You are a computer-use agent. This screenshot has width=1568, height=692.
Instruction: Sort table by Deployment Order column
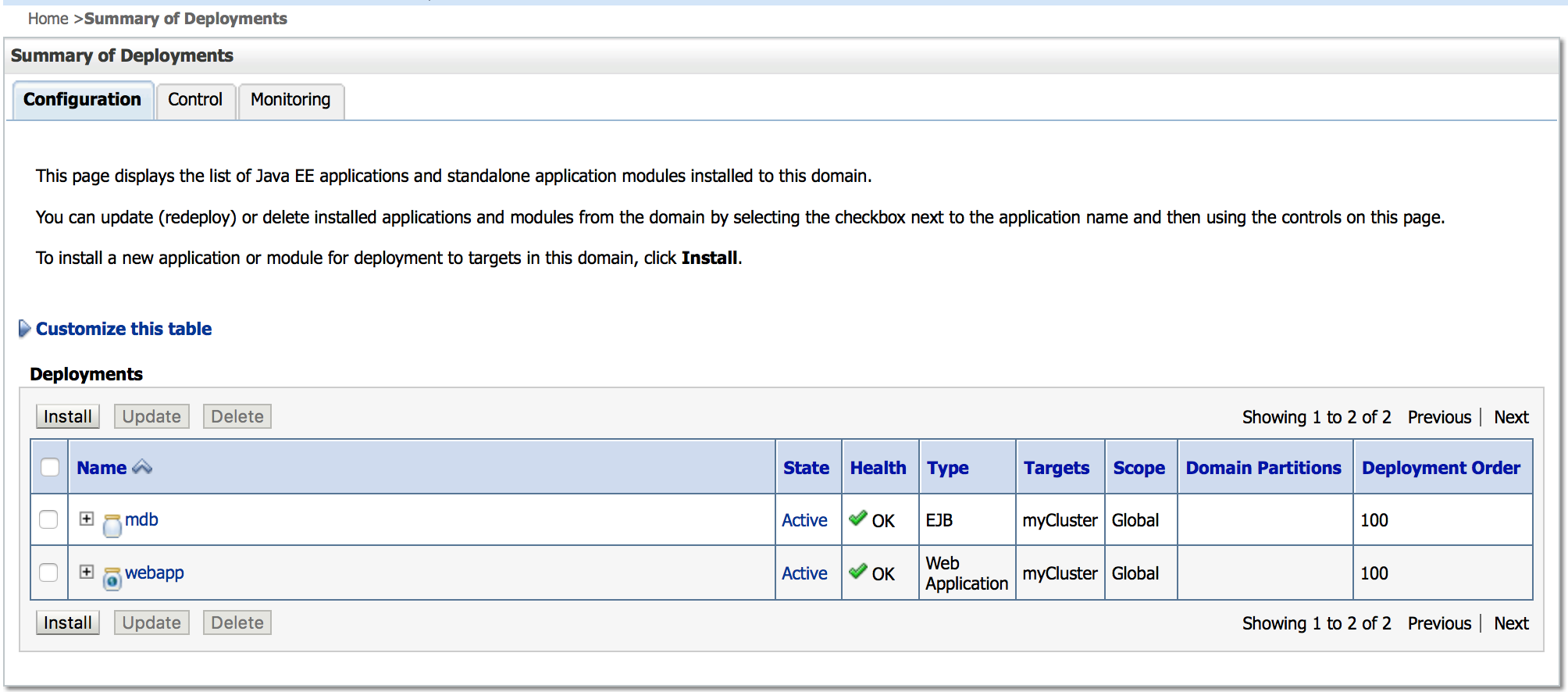1441,468
